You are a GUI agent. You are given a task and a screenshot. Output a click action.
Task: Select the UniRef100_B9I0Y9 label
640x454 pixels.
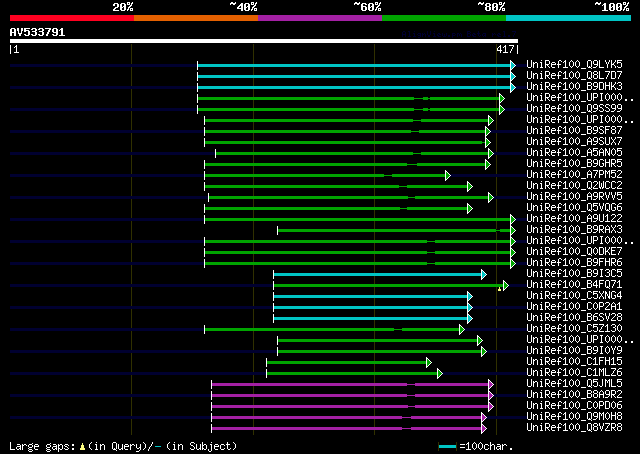tap(574, 351)
